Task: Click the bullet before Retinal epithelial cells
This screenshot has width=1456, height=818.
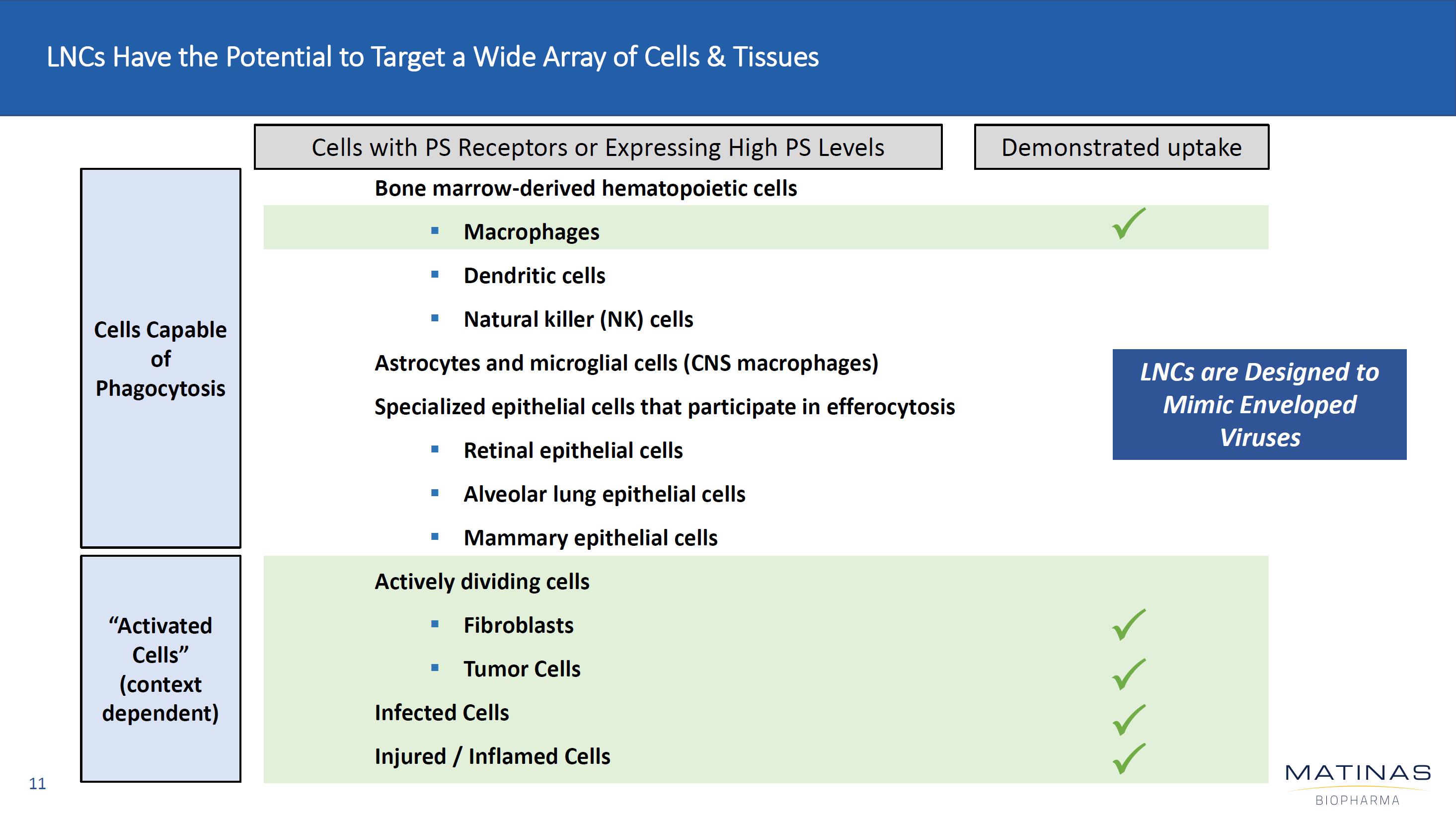Action: coord(435,449)
